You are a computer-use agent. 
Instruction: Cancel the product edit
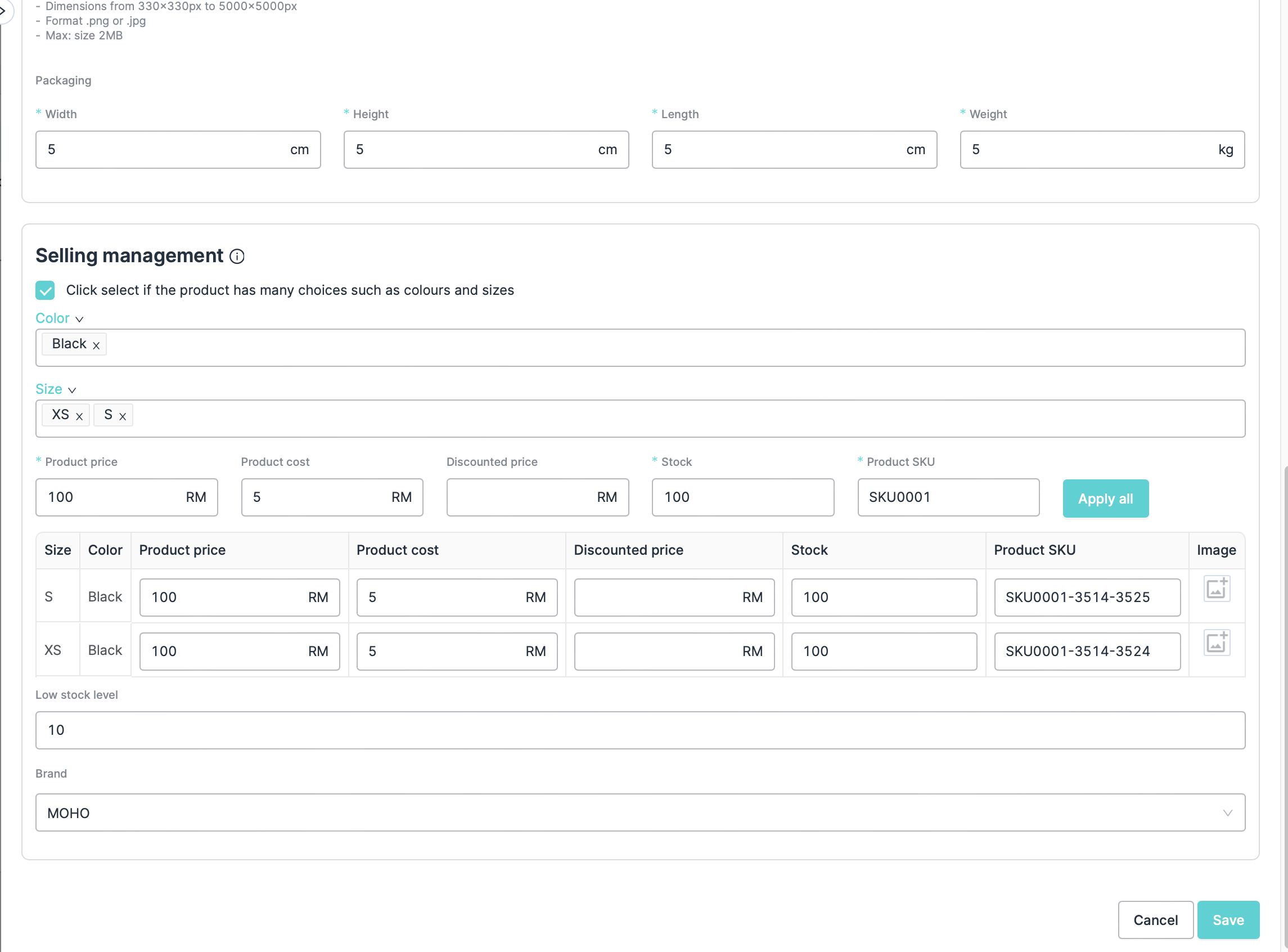click(1155, 920)
